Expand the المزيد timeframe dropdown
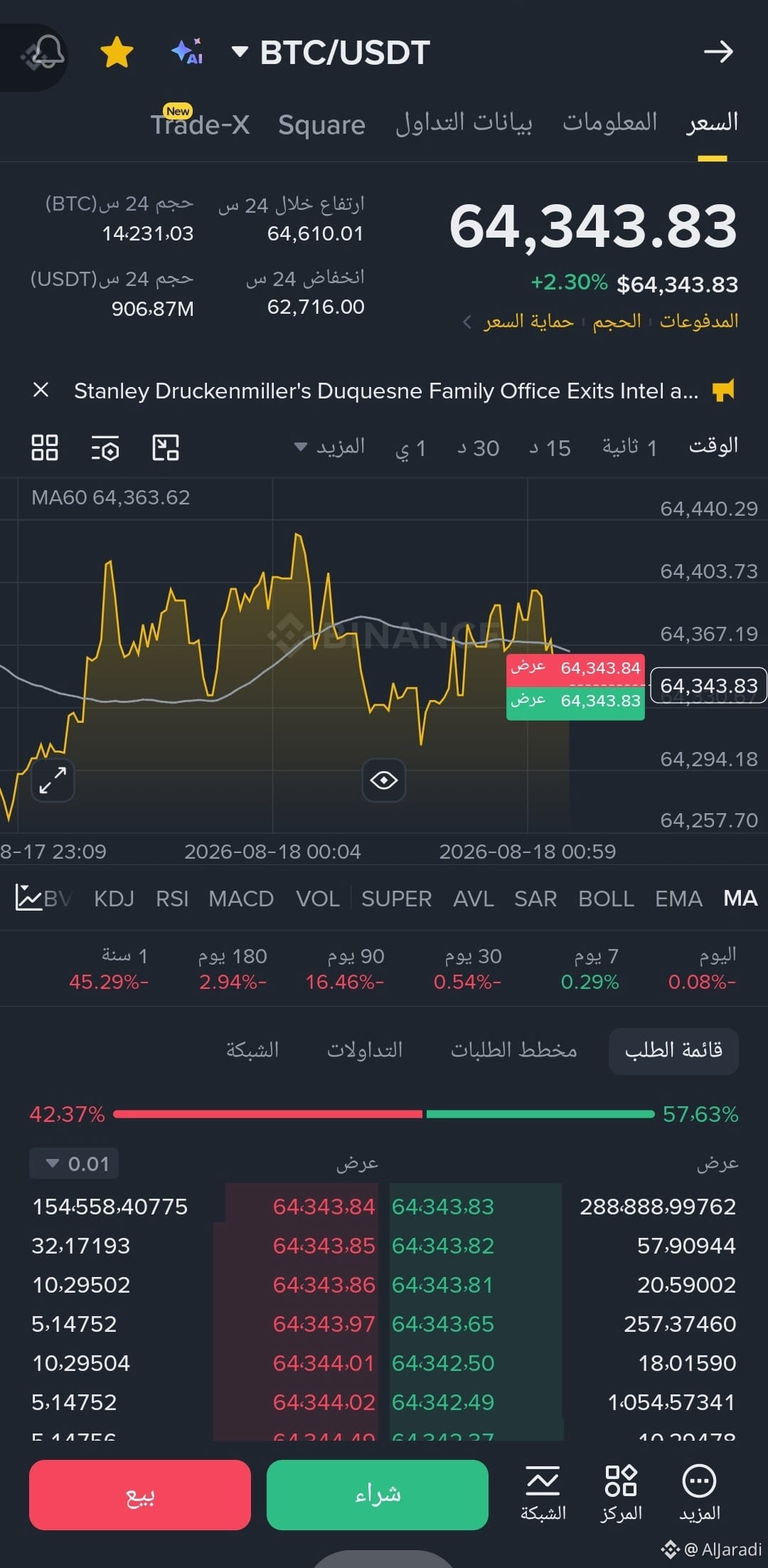 point(330,447)
